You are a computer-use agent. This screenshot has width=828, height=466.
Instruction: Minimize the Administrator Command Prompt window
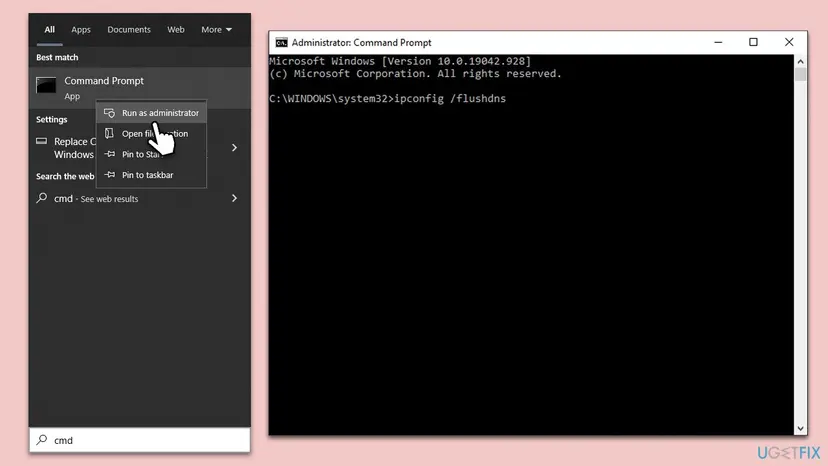coord(718,42)
